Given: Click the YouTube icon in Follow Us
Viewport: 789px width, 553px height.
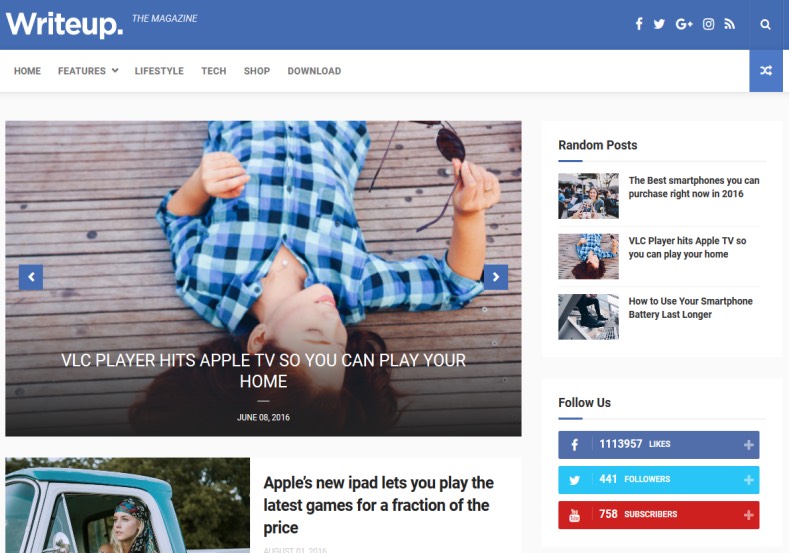Looking at the screenshot, I should [575, 515].
